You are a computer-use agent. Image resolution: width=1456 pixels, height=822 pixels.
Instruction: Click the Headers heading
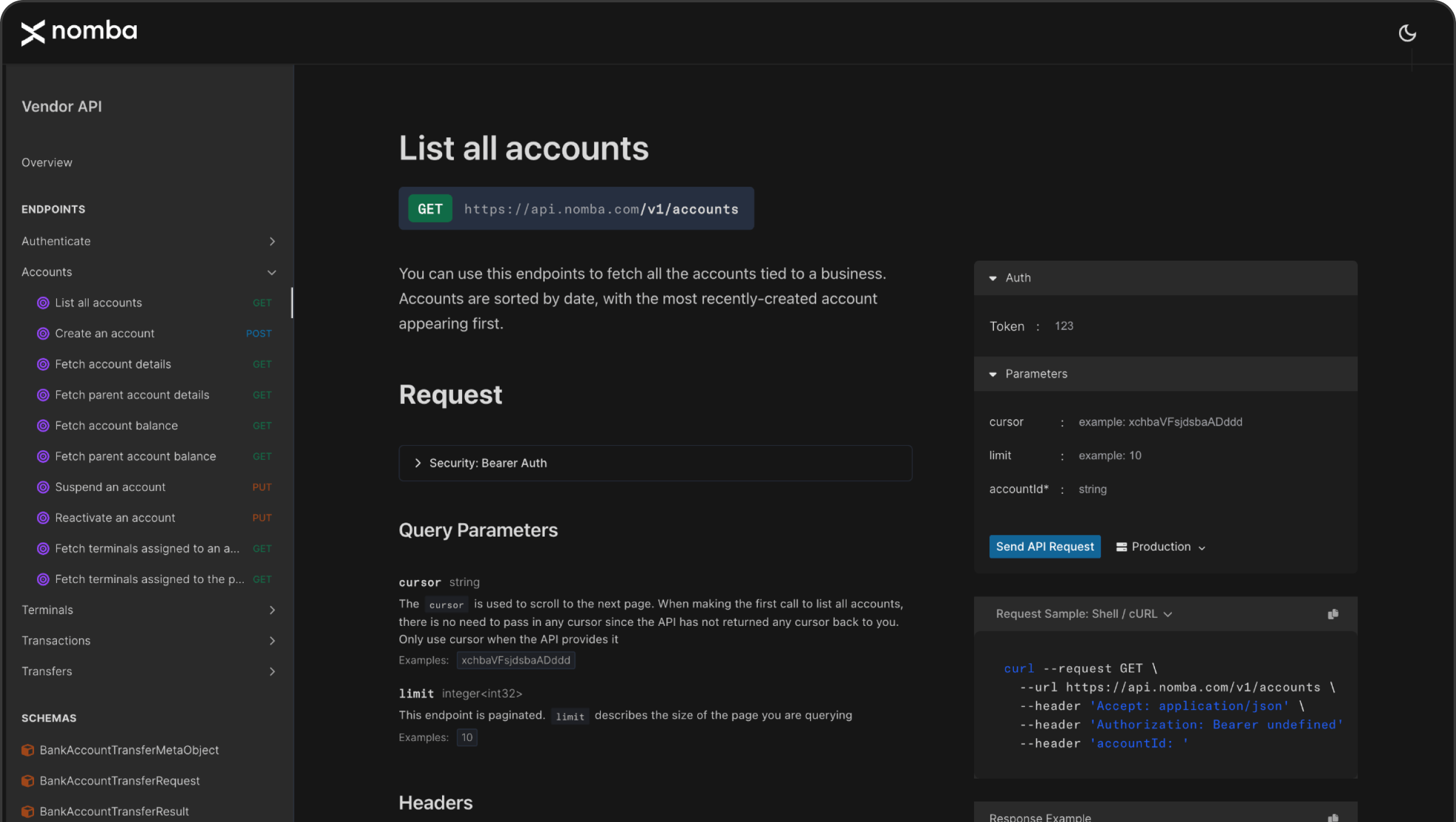[x=436, y=803]
